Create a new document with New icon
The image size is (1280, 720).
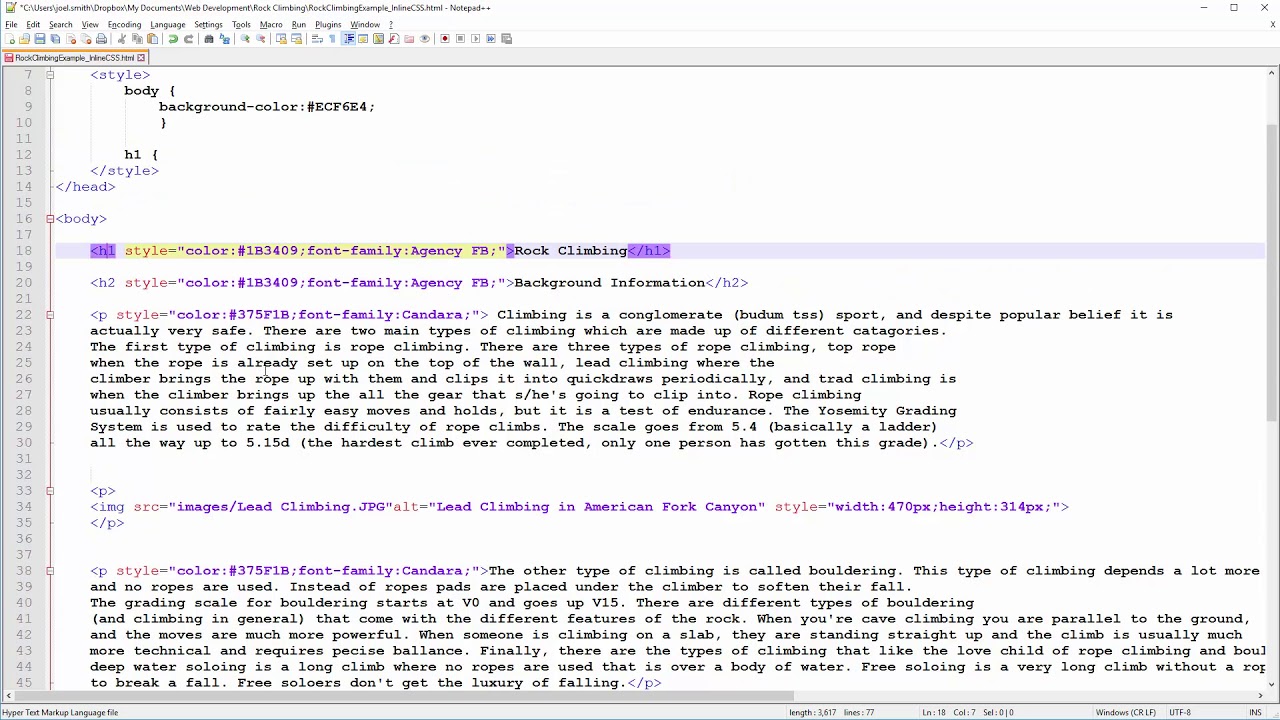pos(9,39)
